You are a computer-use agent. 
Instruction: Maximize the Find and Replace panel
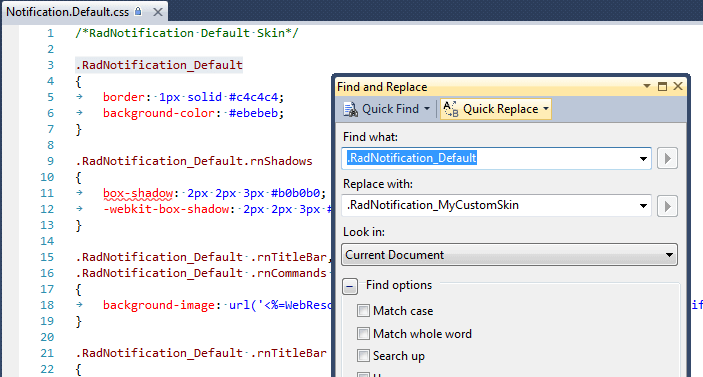coord(662,86)
